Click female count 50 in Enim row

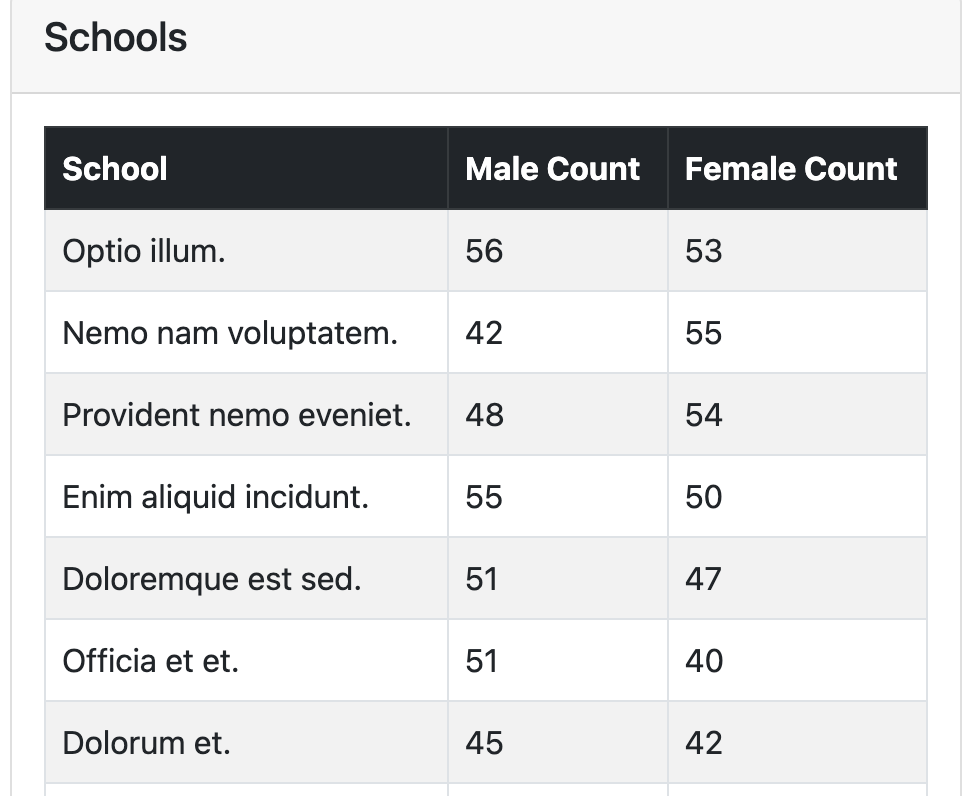pyautogui.click(x=704, y=497)
